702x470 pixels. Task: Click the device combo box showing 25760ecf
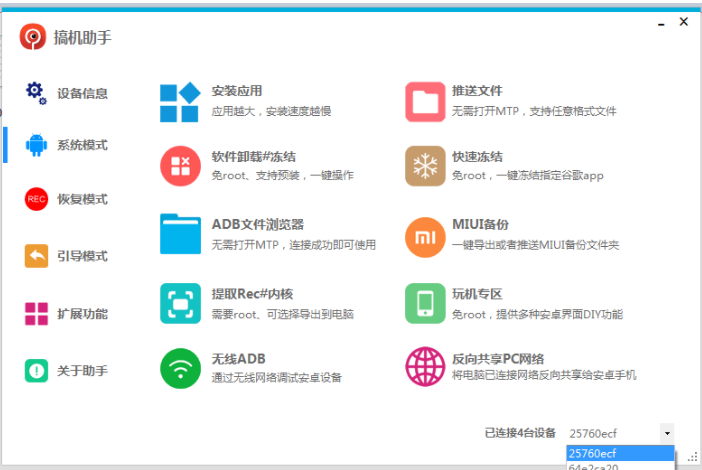click(x=620, y=433)
